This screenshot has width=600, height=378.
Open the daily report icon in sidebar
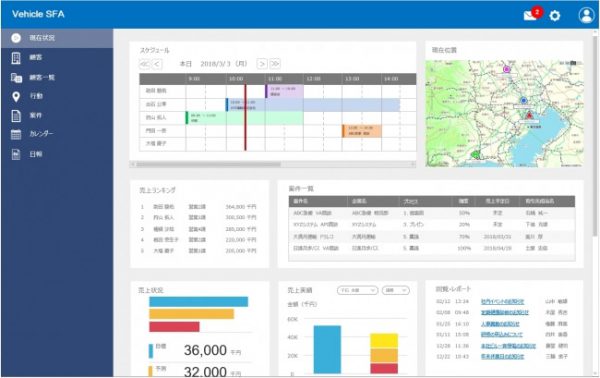16,154
